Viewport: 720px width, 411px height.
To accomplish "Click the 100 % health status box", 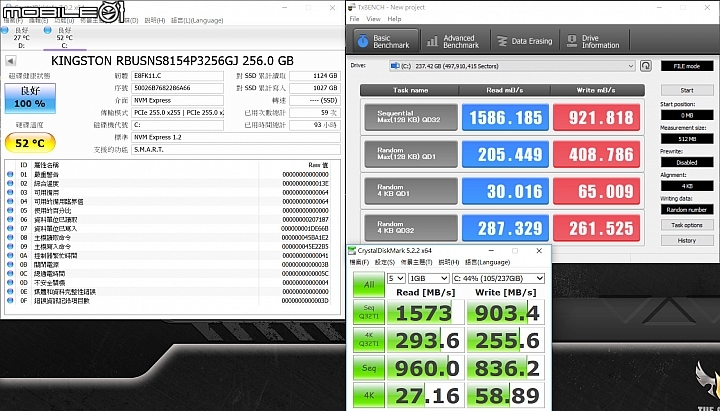I will click(30, 98).
